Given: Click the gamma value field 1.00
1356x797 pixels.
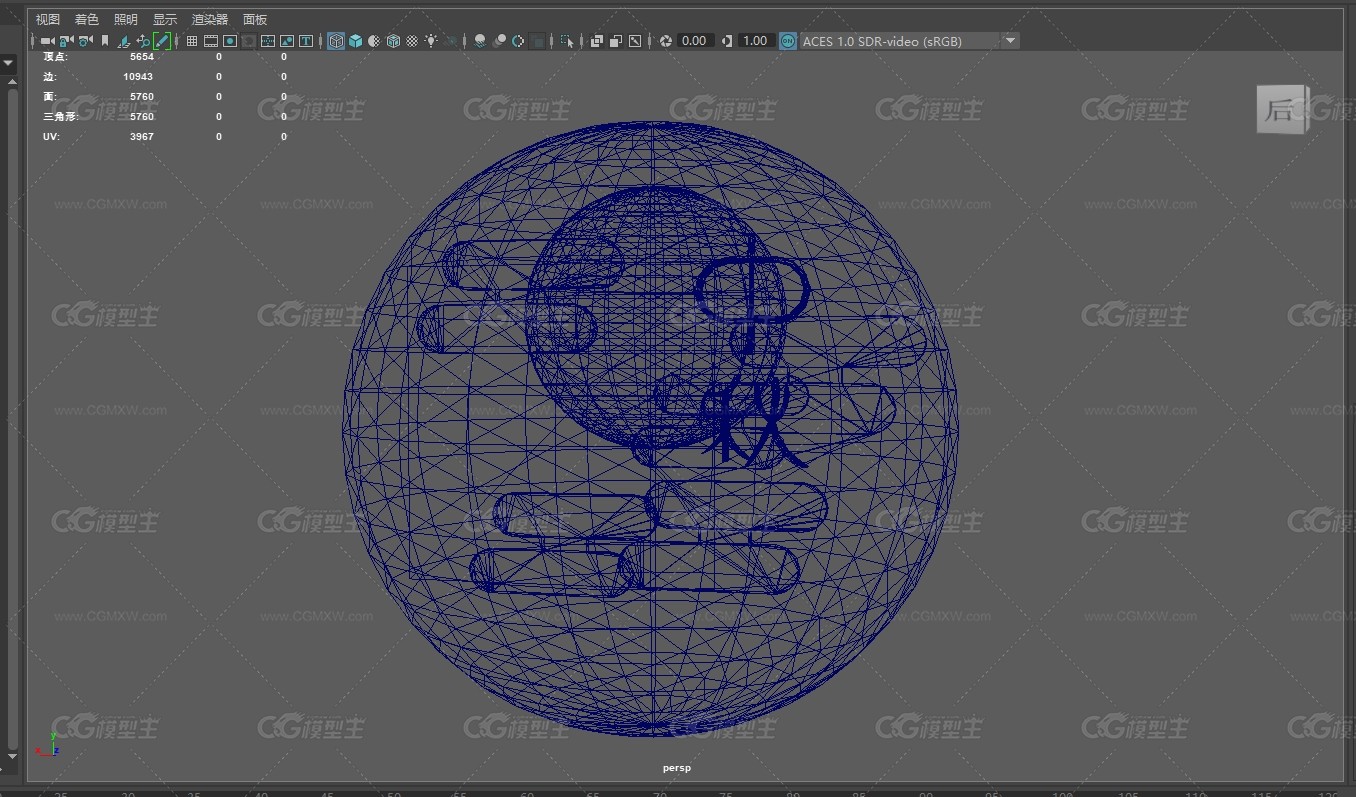Looking at the screenshot, I should coord(755,41).
